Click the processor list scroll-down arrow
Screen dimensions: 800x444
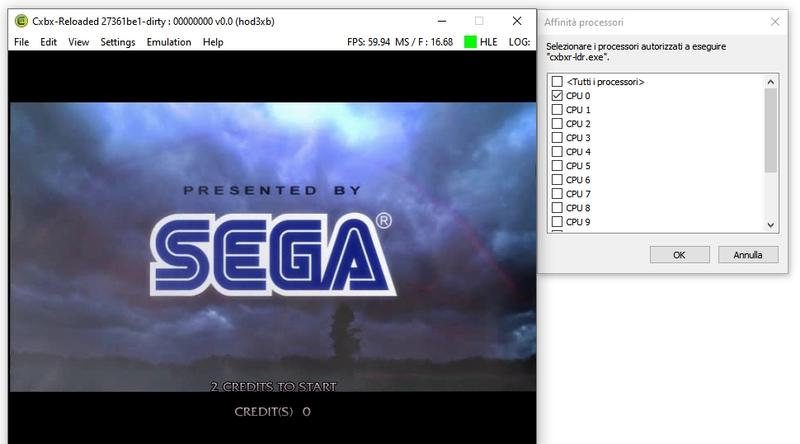coord(770,225)
